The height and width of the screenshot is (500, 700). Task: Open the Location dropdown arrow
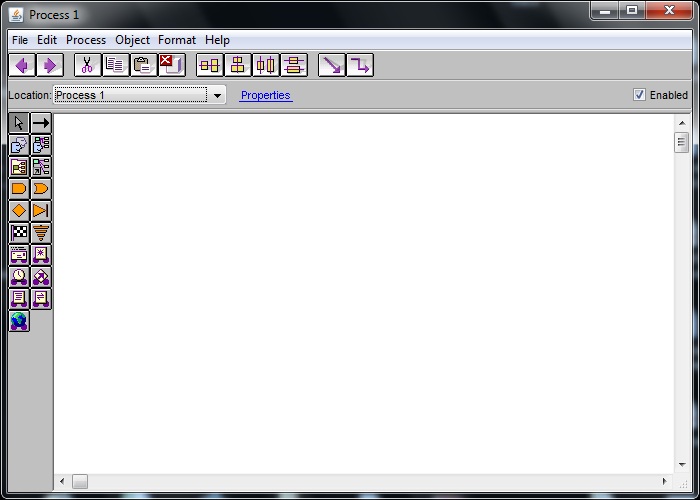[x=217, y=95]
